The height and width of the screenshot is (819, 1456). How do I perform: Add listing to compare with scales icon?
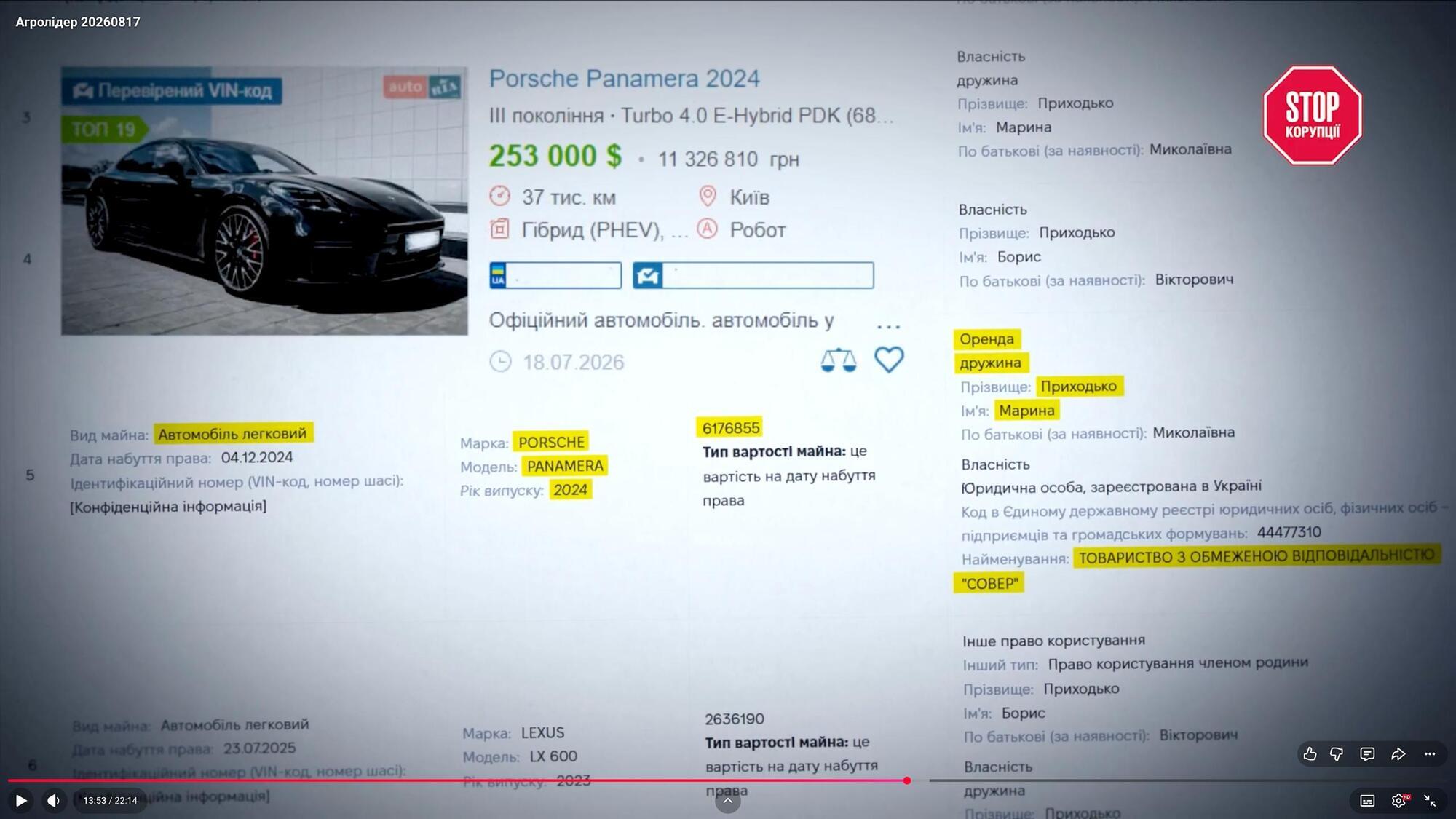(838, 360)
